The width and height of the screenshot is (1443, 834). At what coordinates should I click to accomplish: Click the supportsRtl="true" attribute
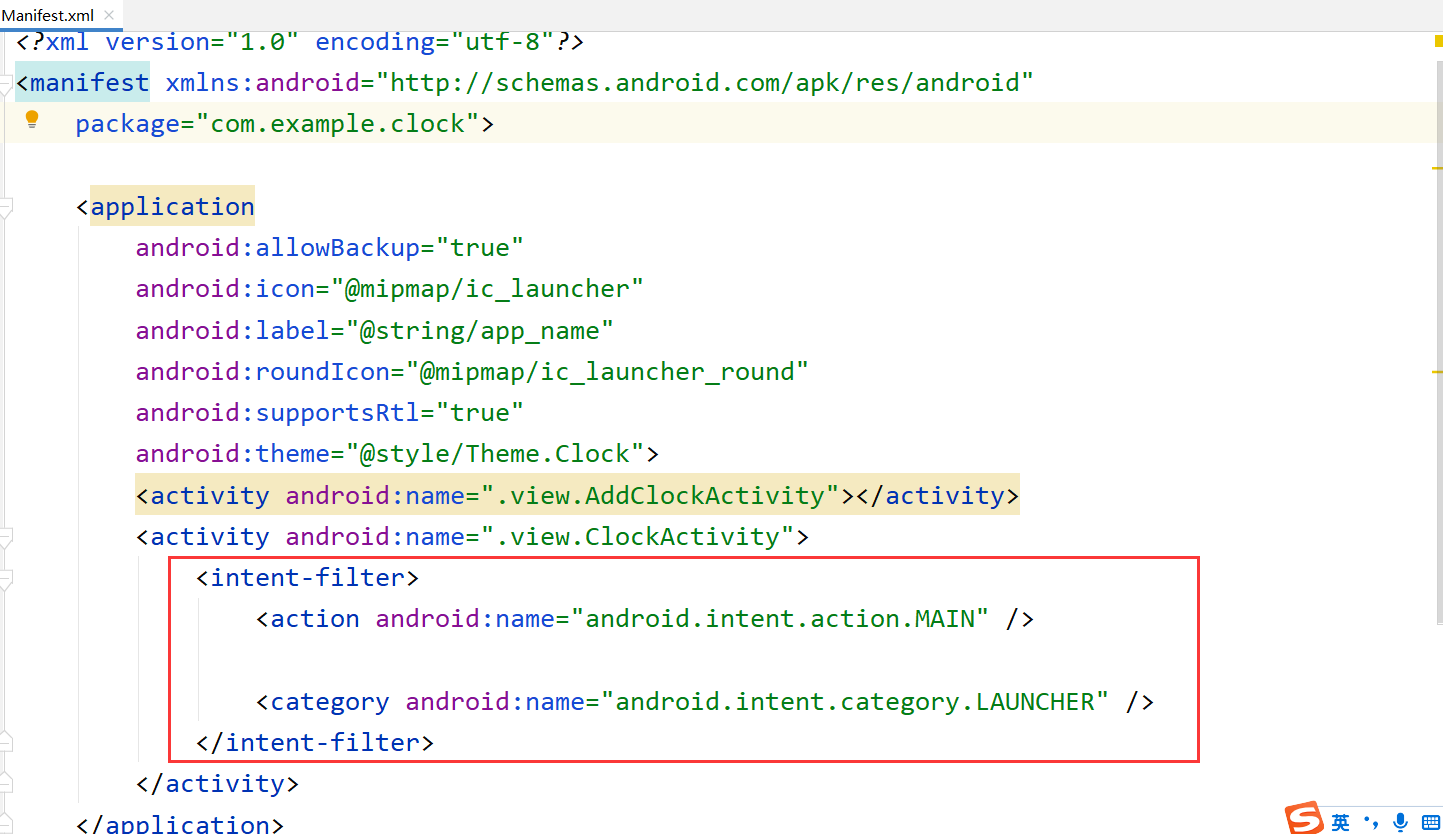point(330,412)
